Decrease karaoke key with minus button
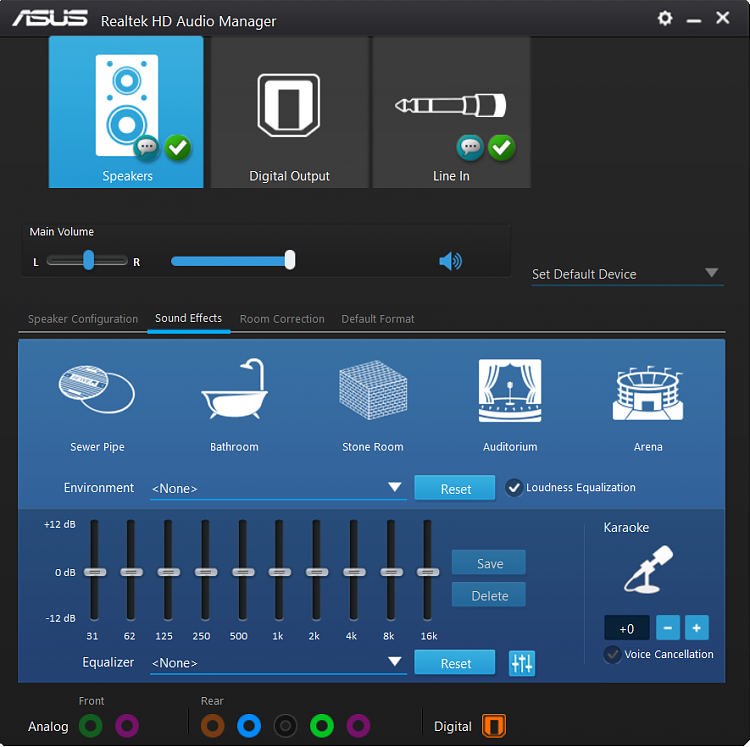Image resolution: width=750 pixels, height=747 pixels. coord(668,628)
